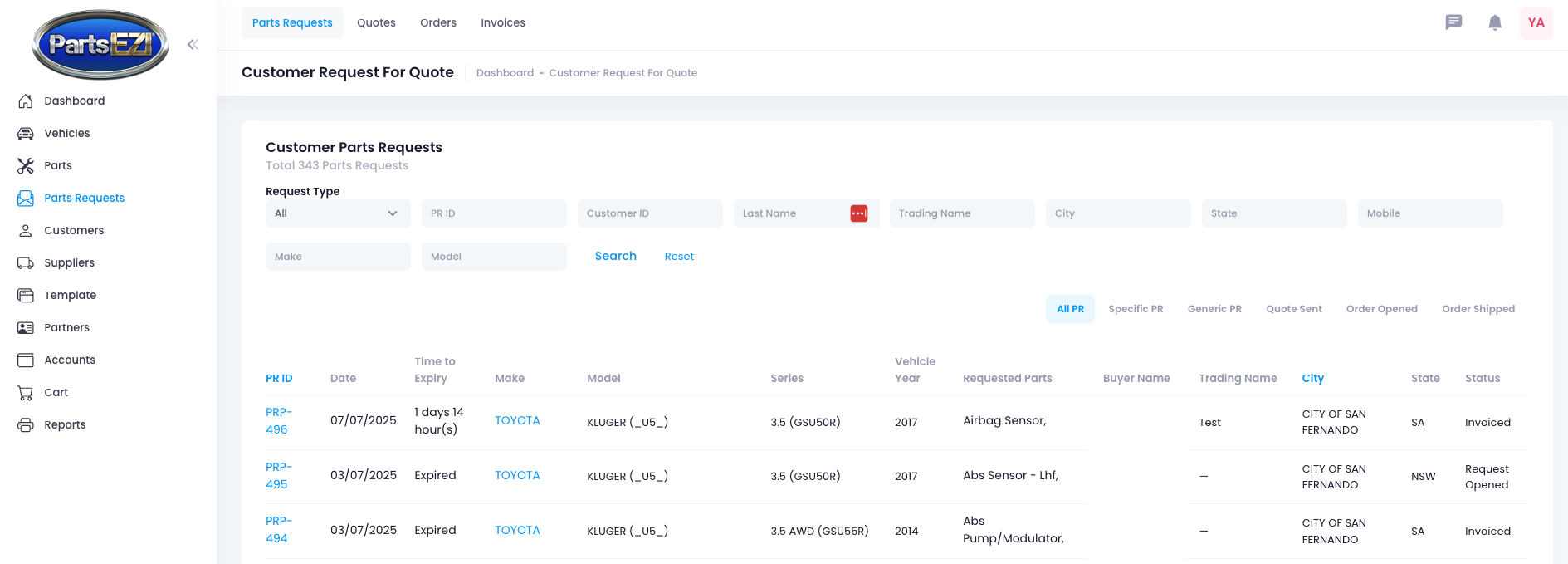
Task: Click the Parts tools icon
Action: [26, 165]
